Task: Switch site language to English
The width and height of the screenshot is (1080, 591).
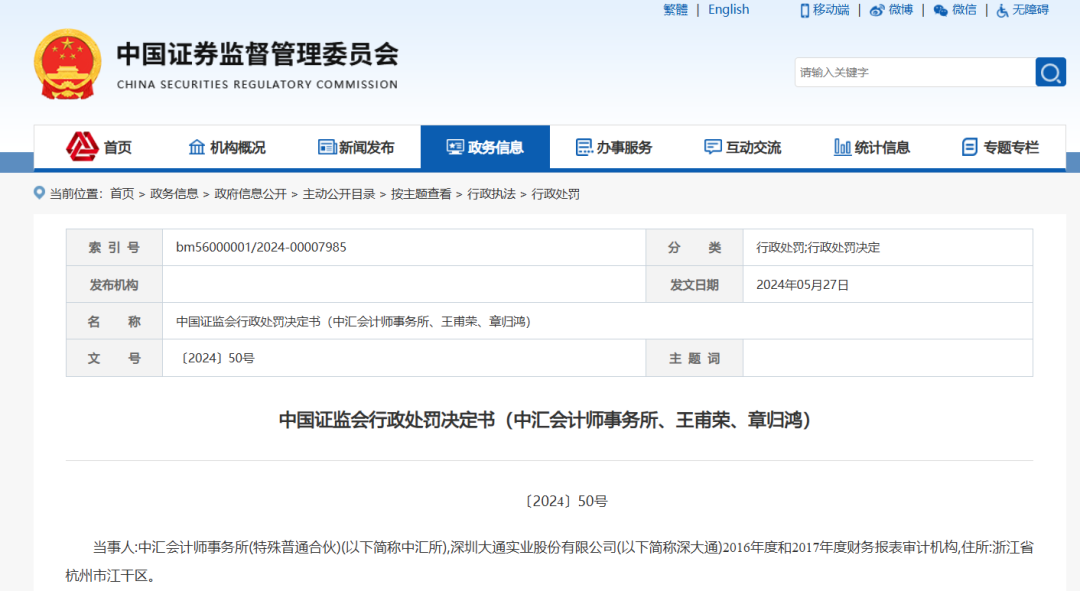Action: (728, 10)
